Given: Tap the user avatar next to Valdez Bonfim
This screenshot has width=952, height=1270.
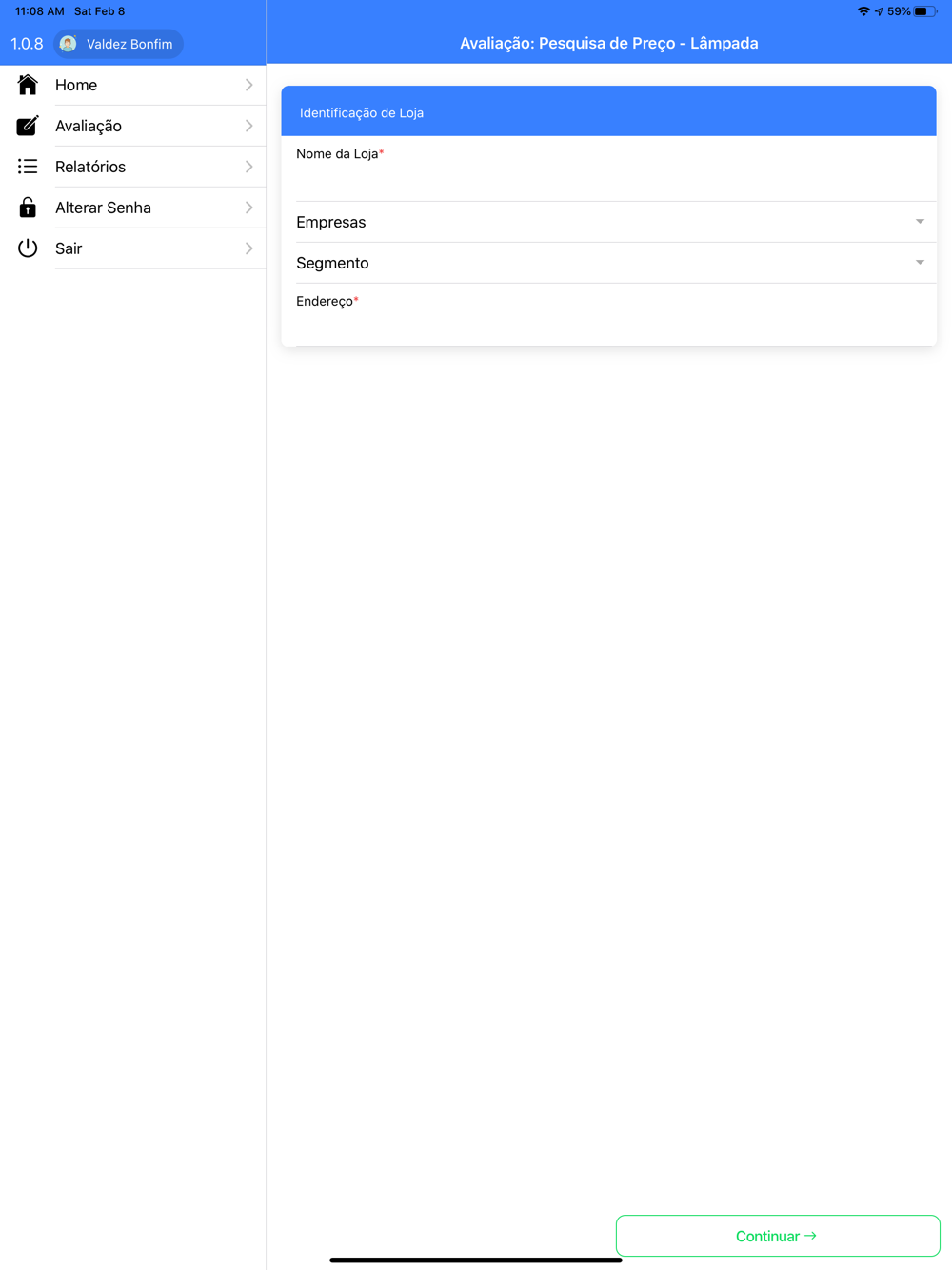Looking at the screenshot, I should tap(69, 44).
